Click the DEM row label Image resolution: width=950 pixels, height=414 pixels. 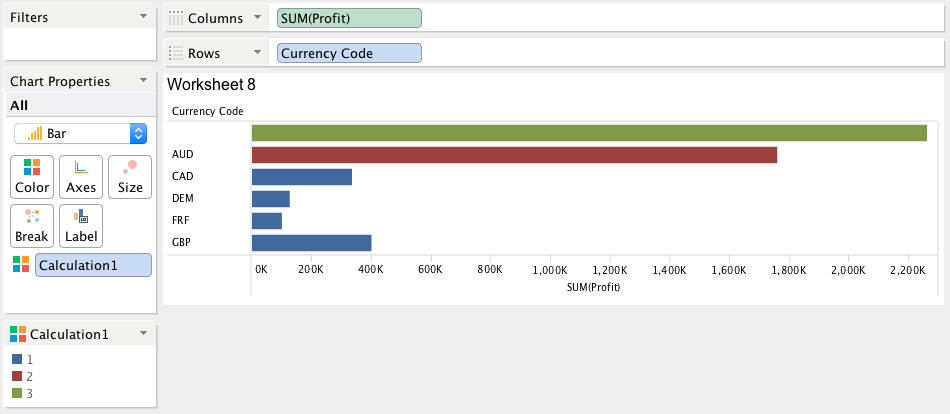click(183, 198)
